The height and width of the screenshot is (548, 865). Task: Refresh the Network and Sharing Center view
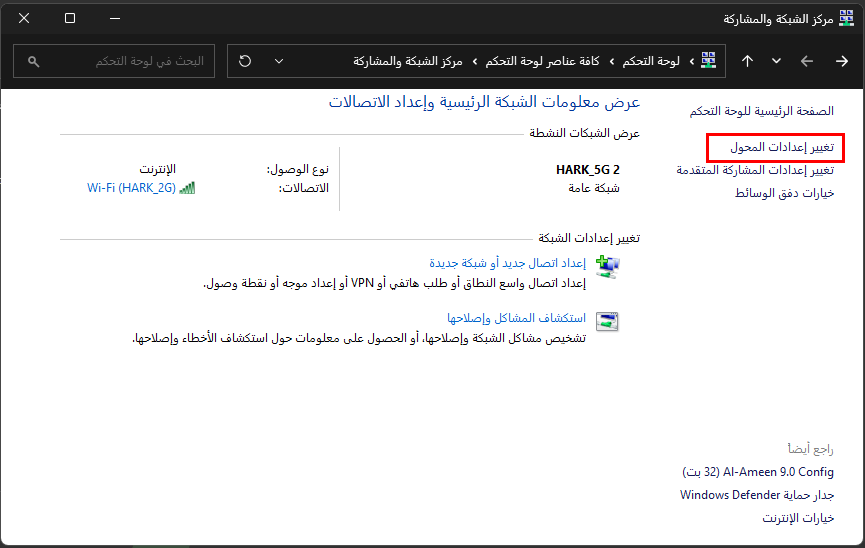(246, 61)
